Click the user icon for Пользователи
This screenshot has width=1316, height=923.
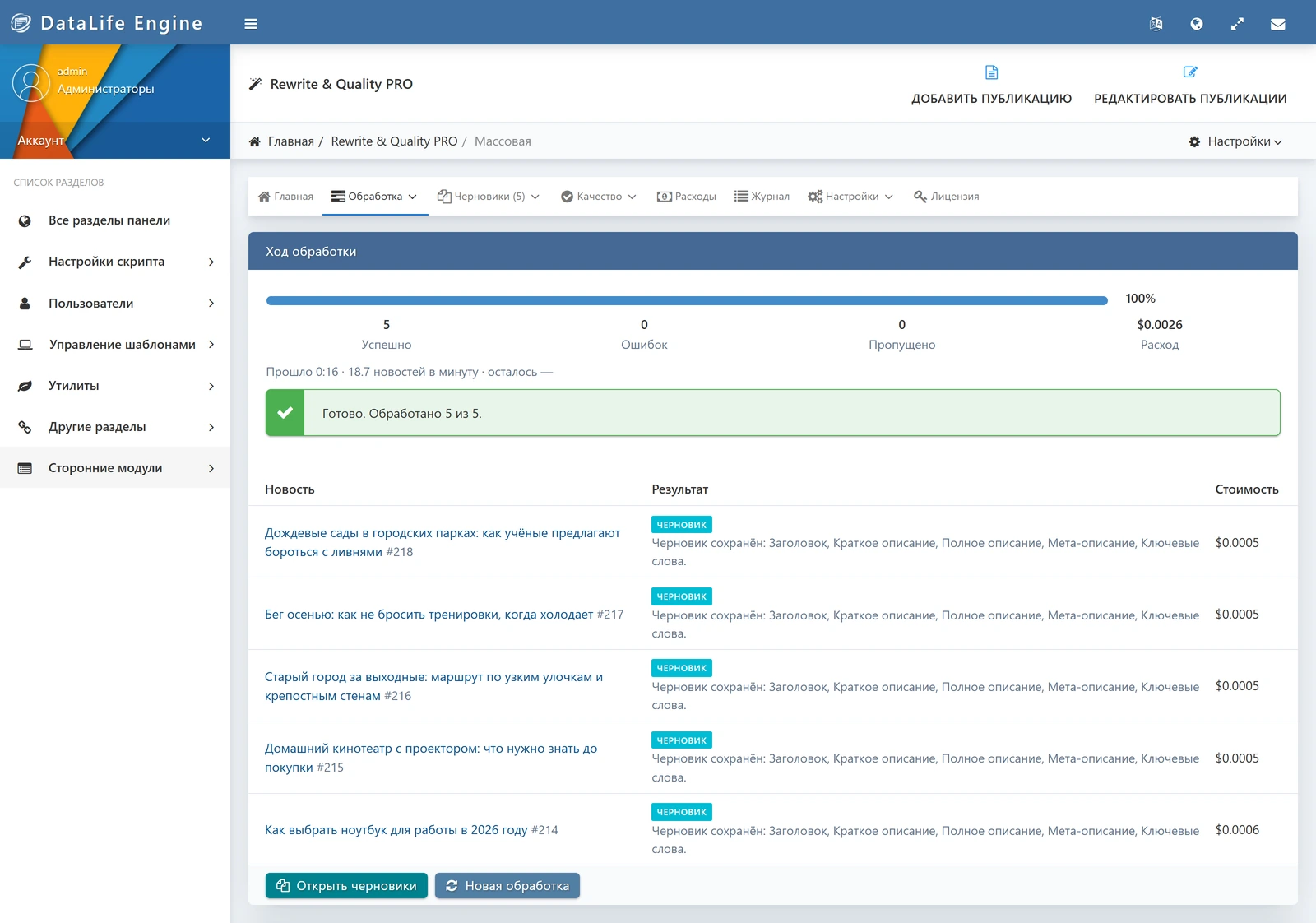pyautogui.click(x=25, y=304)
